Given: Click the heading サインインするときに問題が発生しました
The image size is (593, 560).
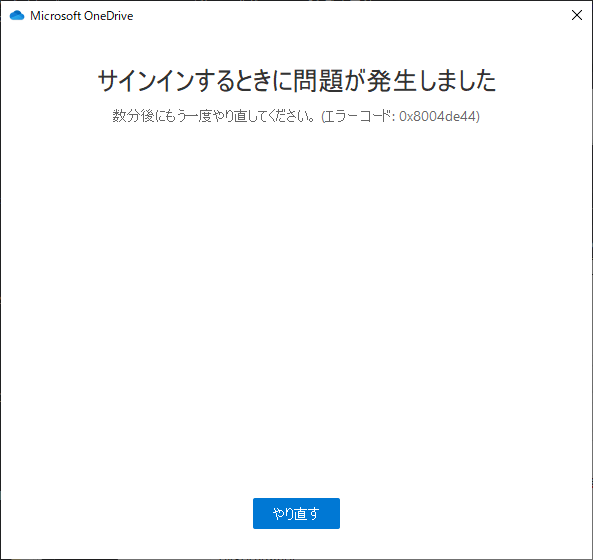Looking at the screenshot, I should tap(297, 81).
